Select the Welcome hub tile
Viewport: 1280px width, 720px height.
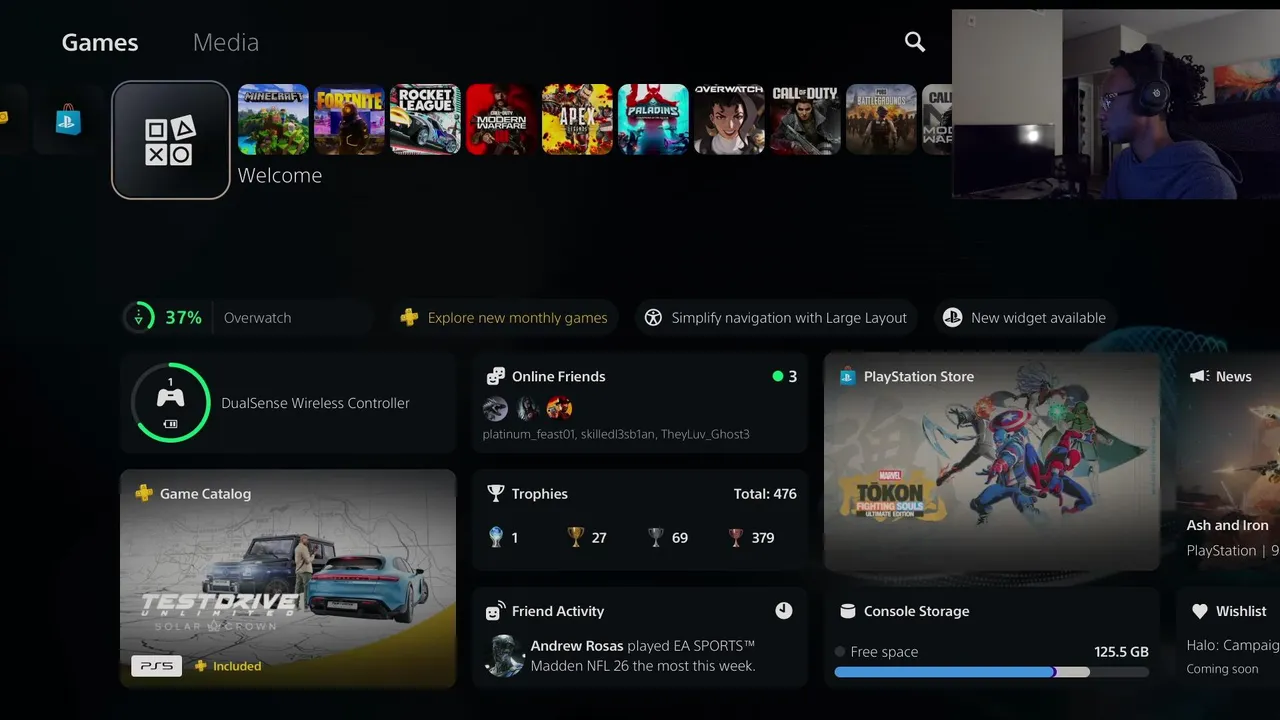(171, 140)
